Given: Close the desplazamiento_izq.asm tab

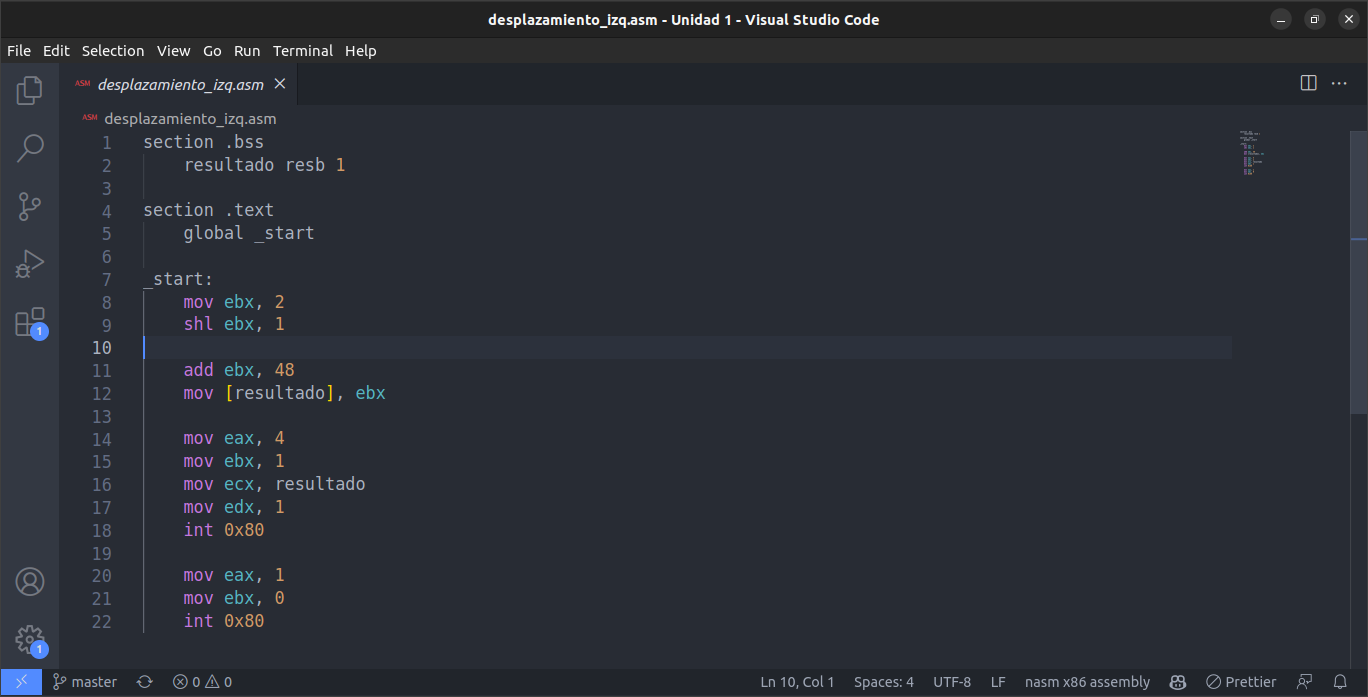Looking at the screenshot, I should pos(280,84).
